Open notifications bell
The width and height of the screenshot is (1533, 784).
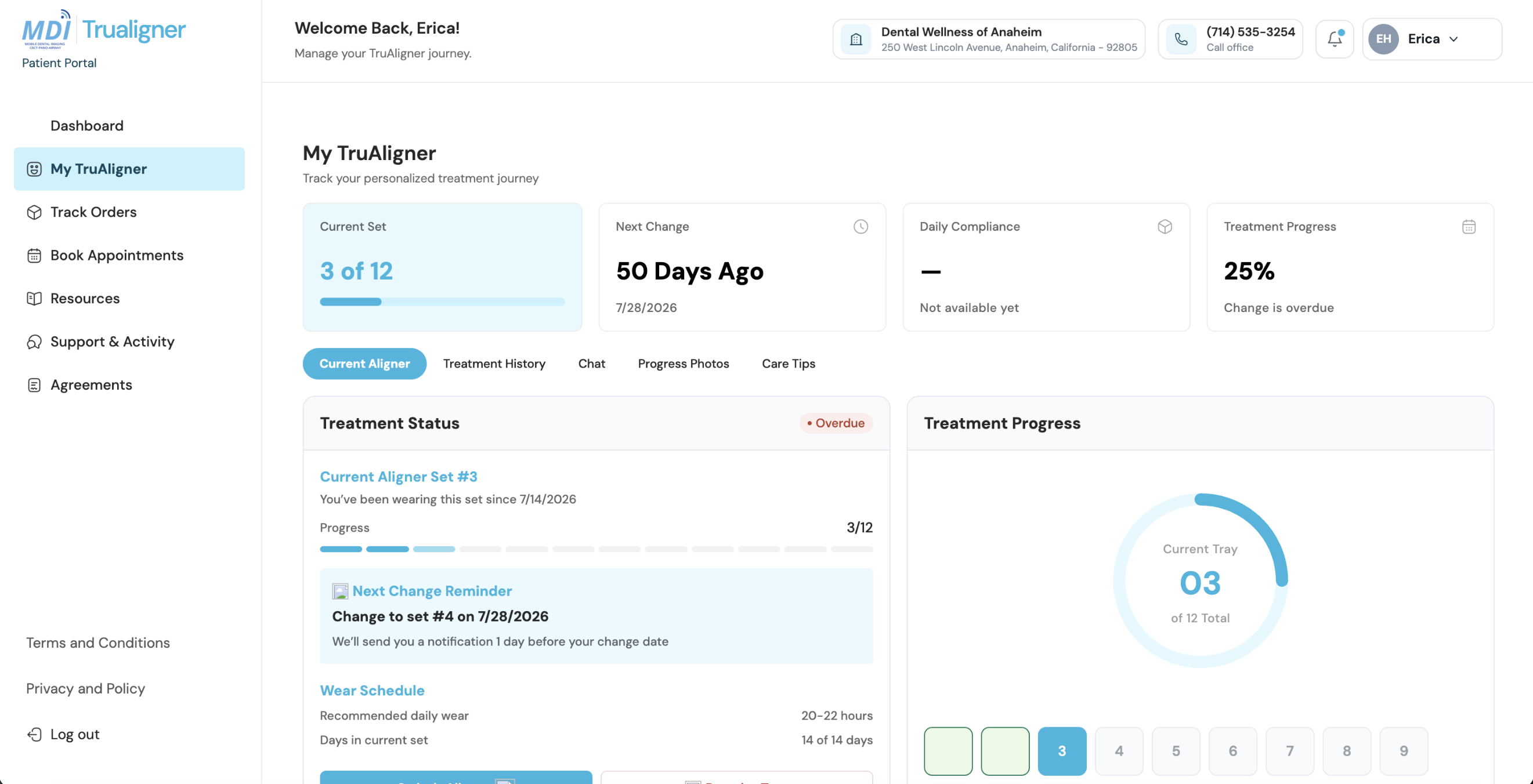pyautogui.click(x=1334, y=39)
